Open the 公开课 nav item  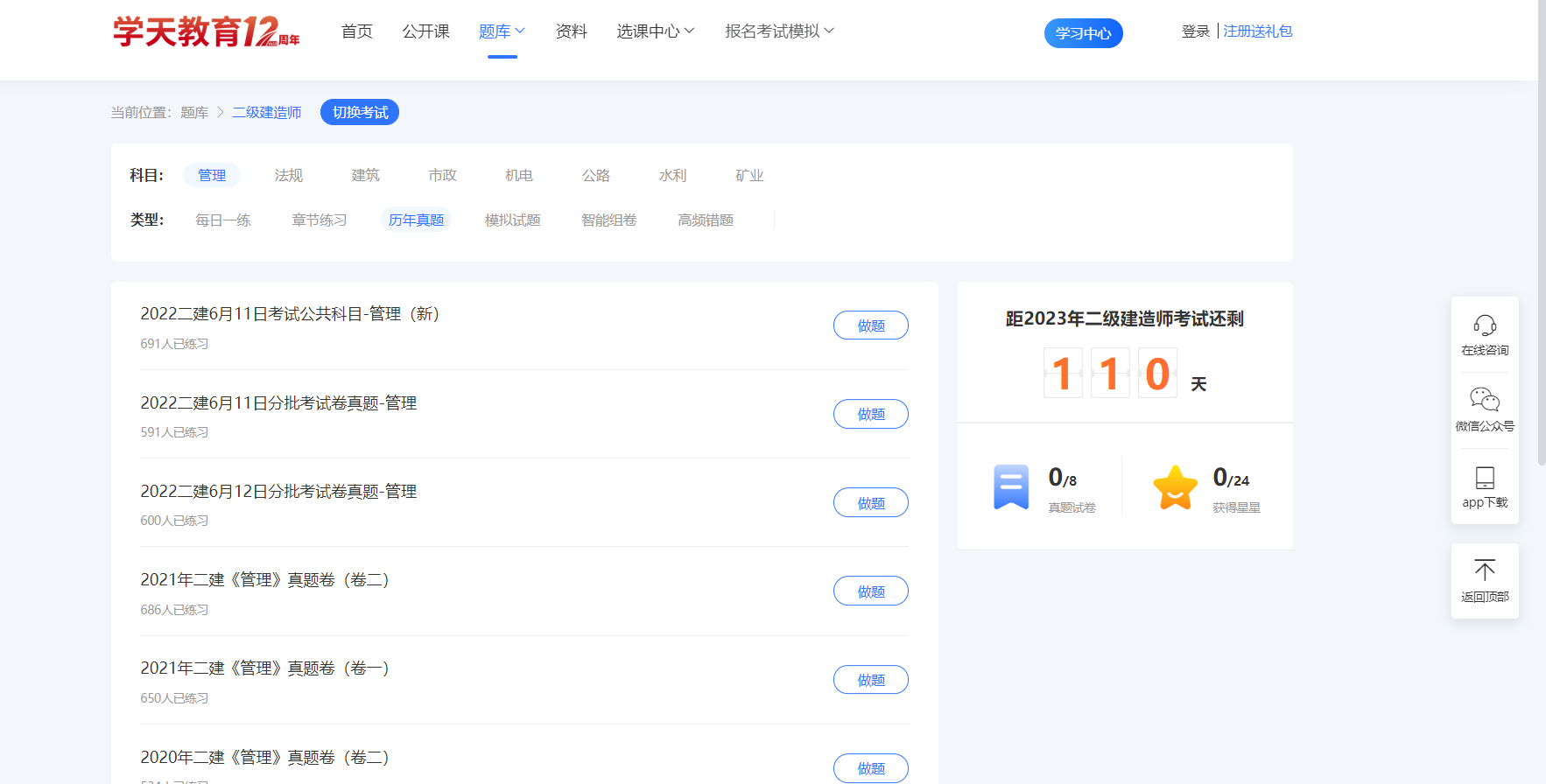coord(425,31)
